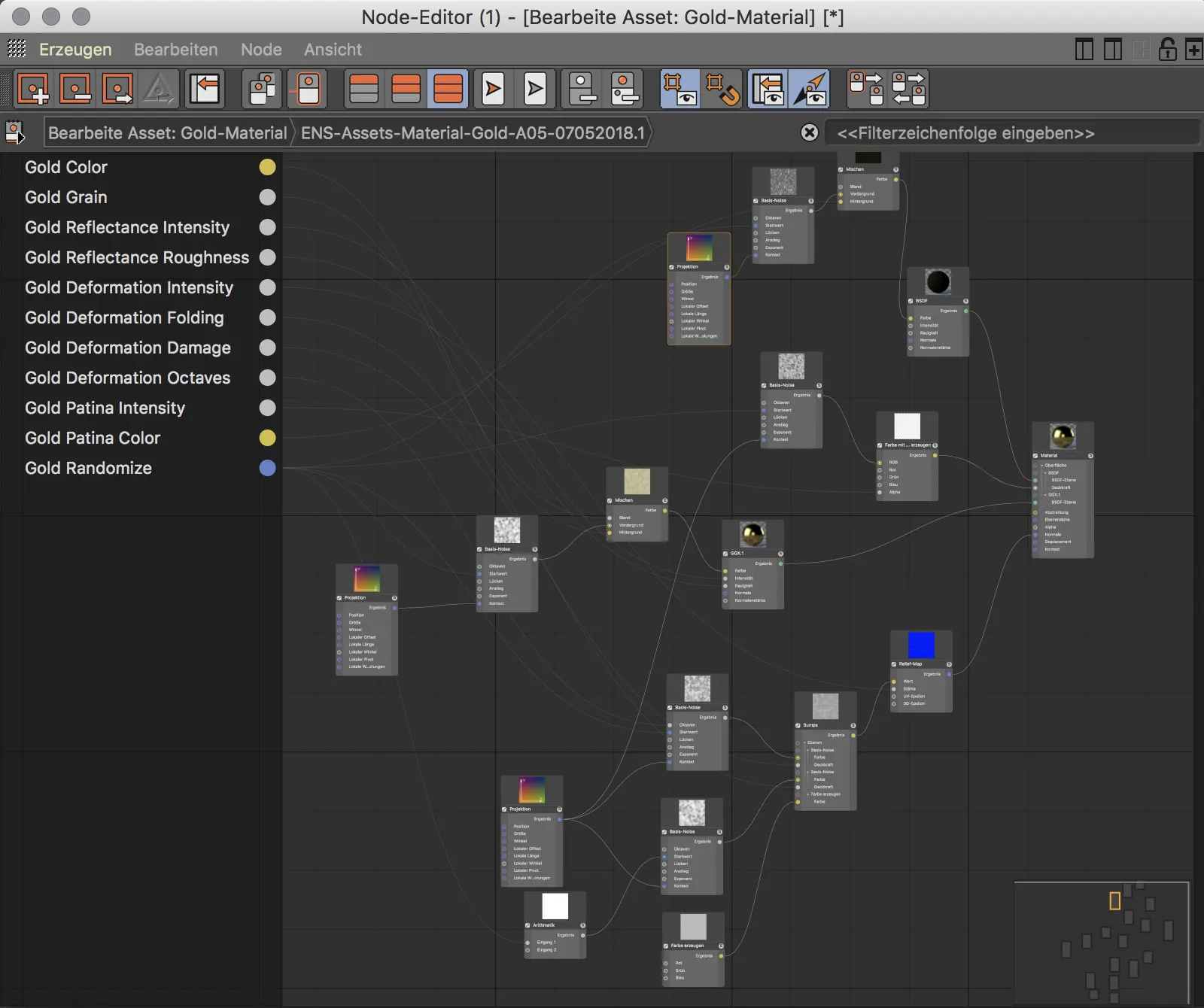Toggle the S solo button on GGX.1 node
Screen dimensions: 1204x1008
[x=780, y=554]
